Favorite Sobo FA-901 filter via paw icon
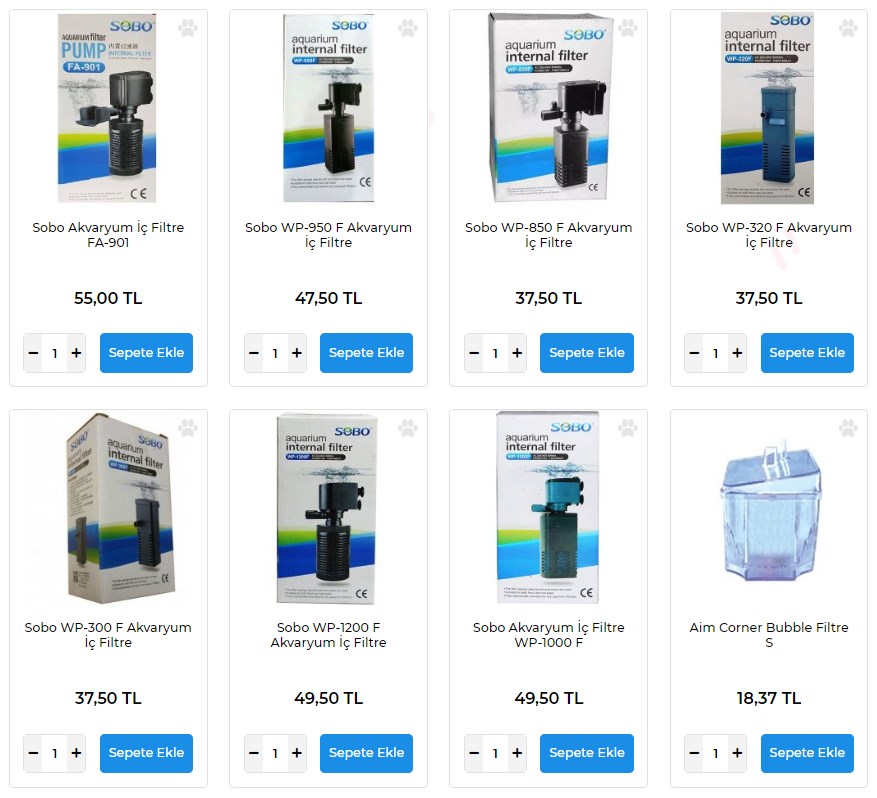This screenshot has height=798, width=877. 188,28
